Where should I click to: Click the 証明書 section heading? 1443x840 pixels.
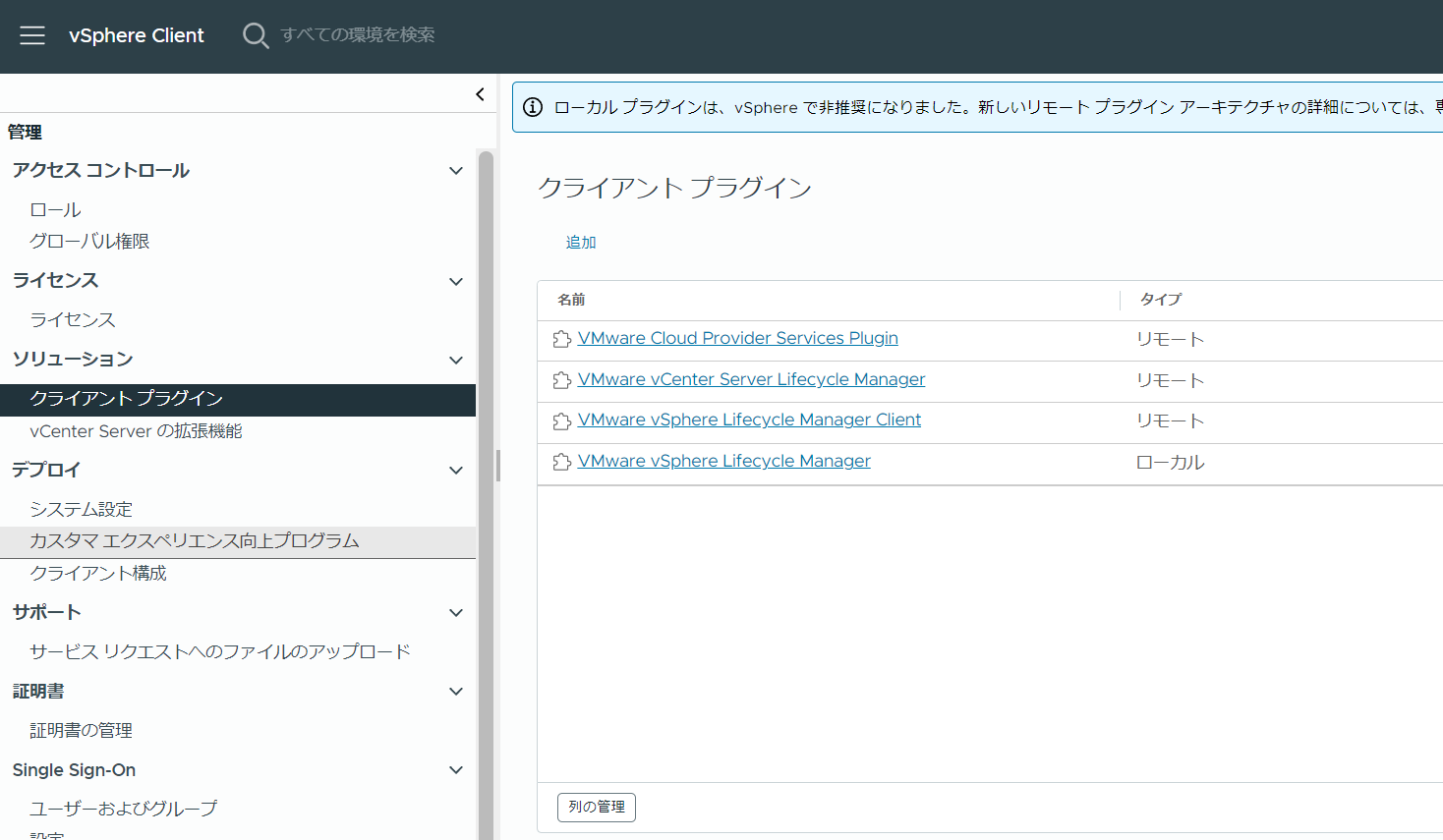pyautogui.click(x=38, y=691)
